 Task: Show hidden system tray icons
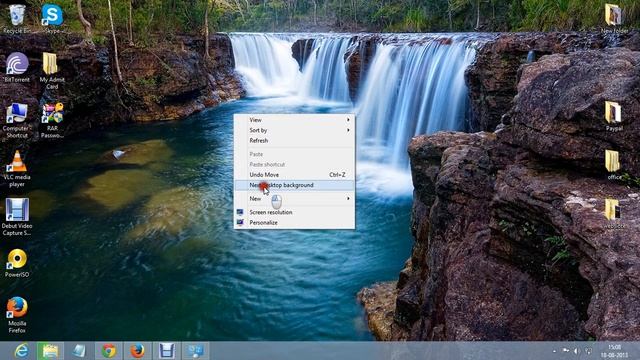[554, 351]
